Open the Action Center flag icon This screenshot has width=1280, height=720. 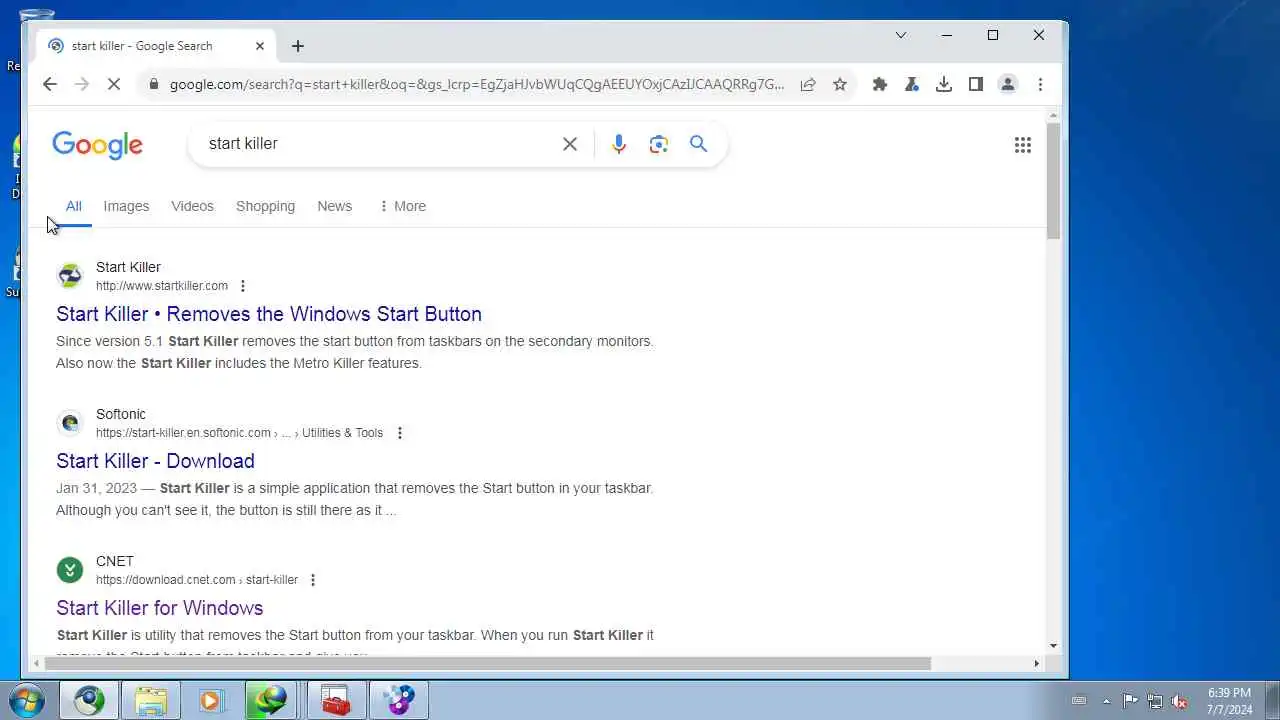[x=1130, y=701]
